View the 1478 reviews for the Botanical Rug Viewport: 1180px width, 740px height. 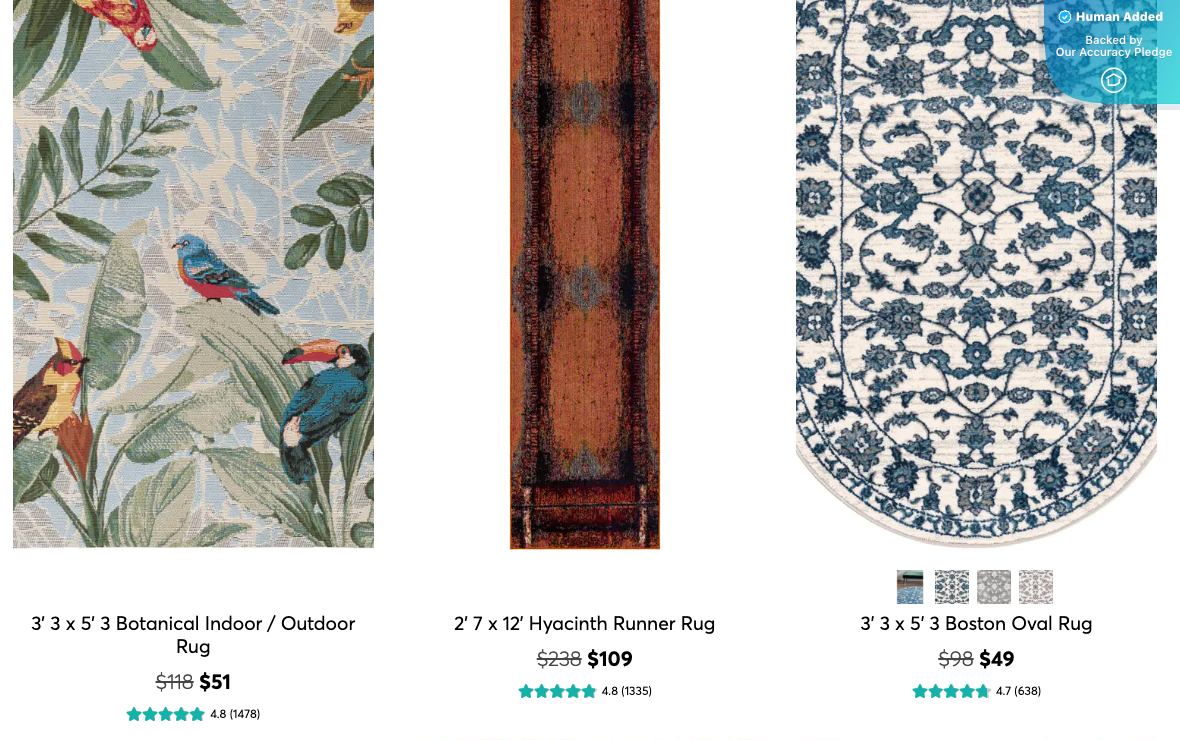[x=235, y=714]
